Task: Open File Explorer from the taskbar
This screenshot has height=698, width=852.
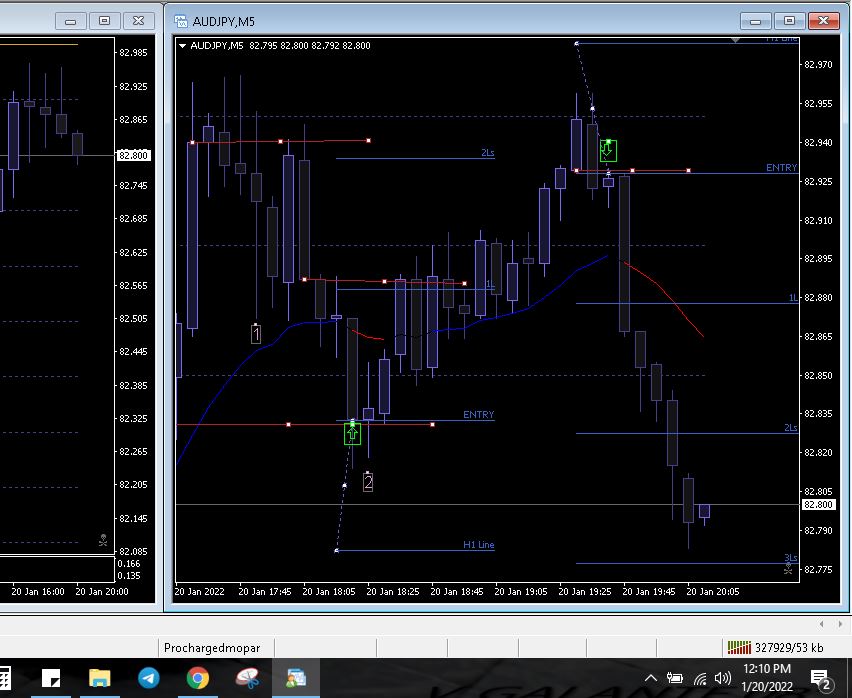Action: pos(100,679)
